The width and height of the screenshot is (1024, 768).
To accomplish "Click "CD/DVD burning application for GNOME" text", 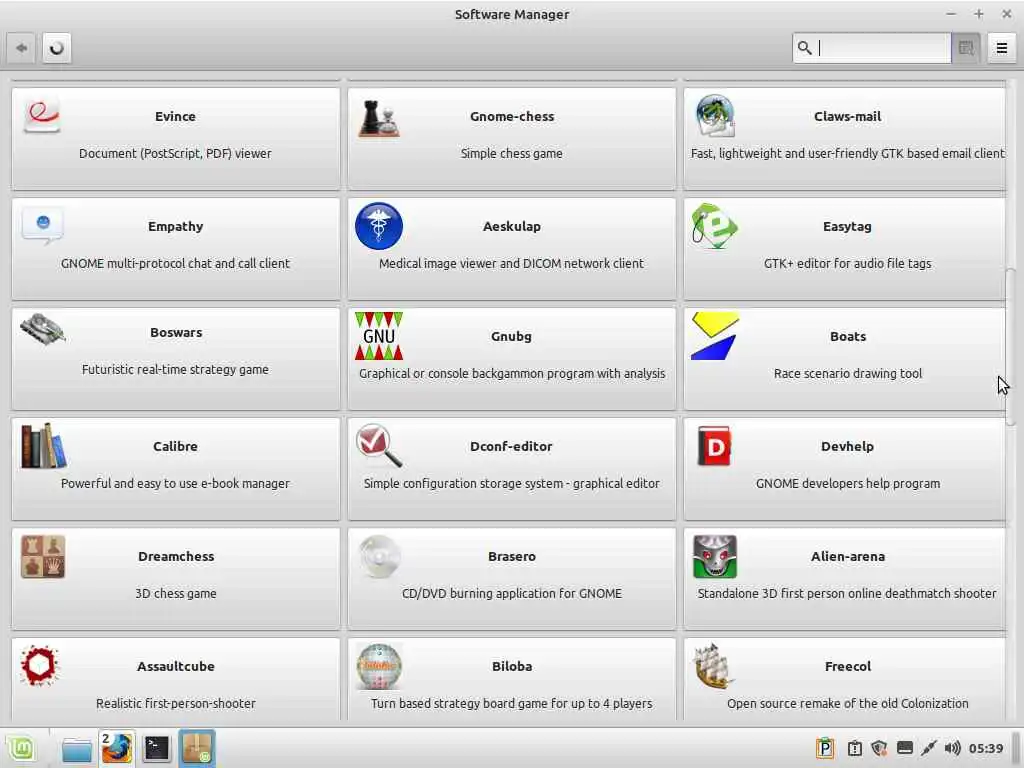I will tap(512, 593).
